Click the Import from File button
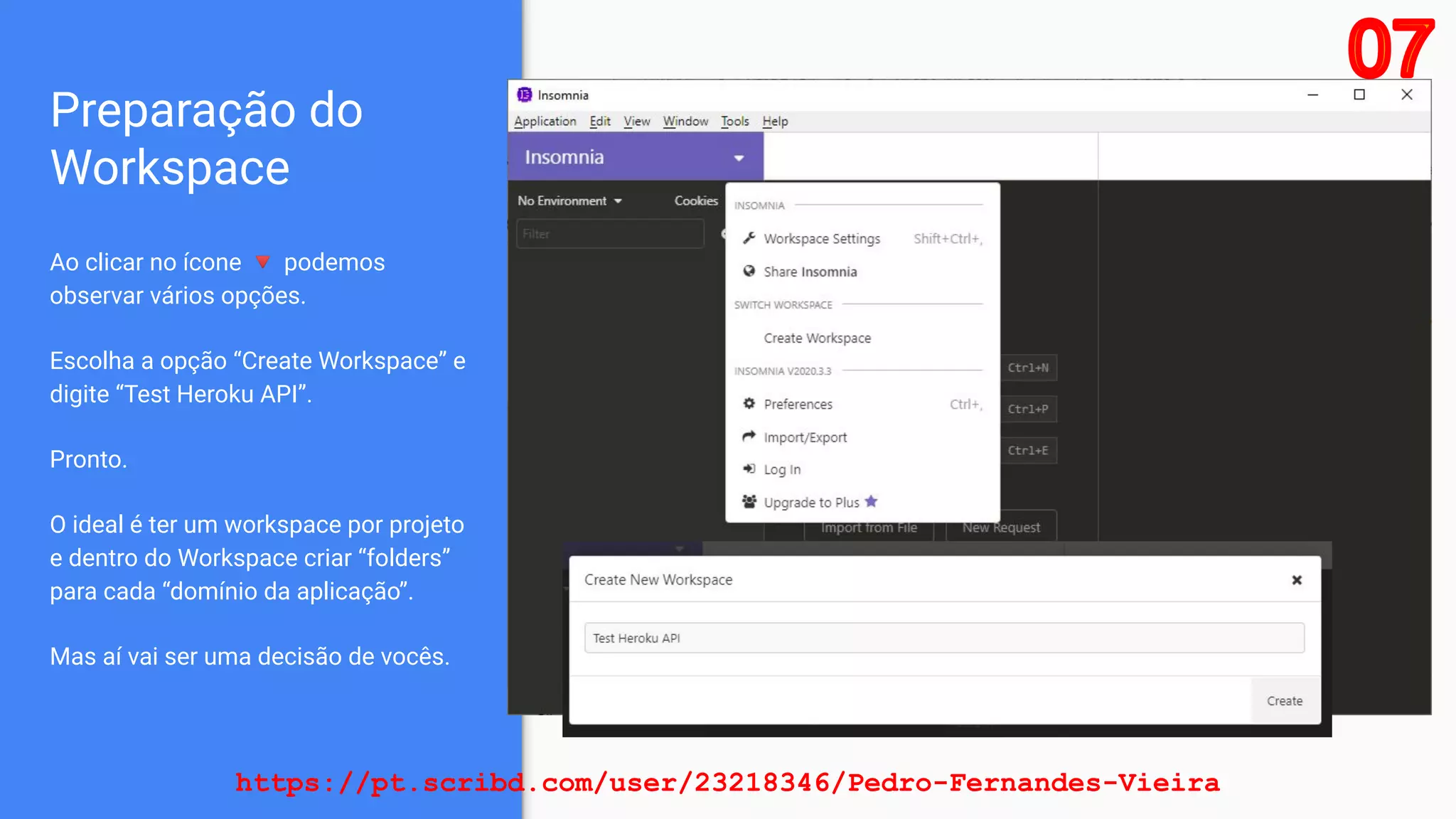This screenshot has width=1456, height=819. point(869,528)
